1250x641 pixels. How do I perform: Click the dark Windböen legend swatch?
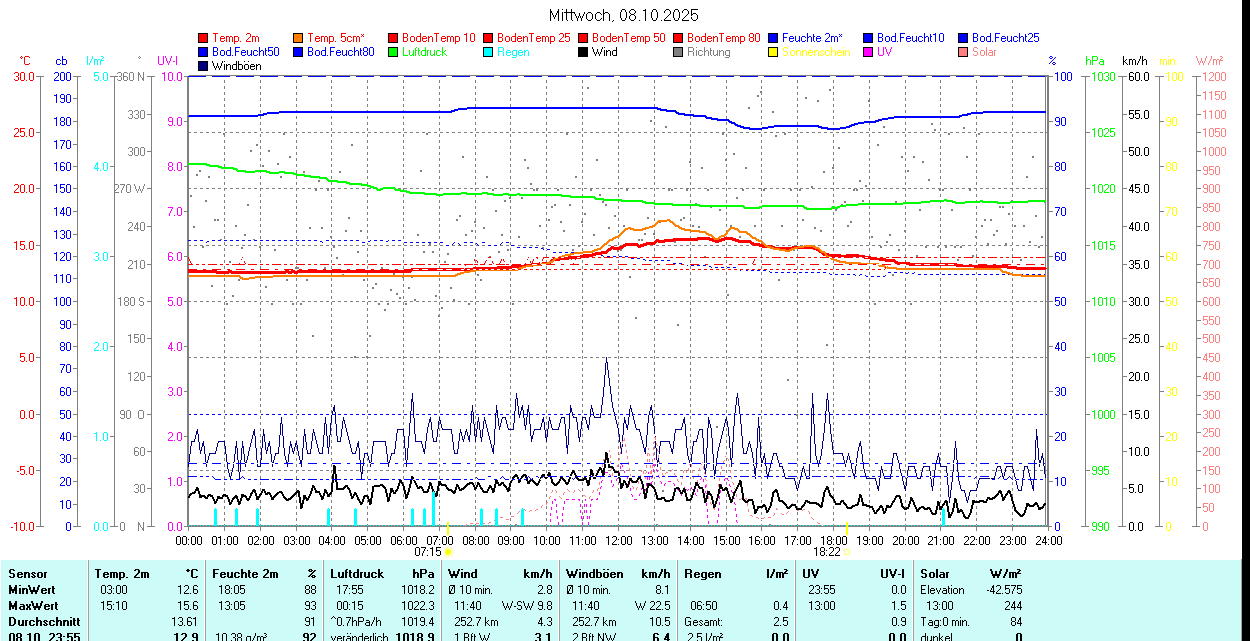coord(204,66)
